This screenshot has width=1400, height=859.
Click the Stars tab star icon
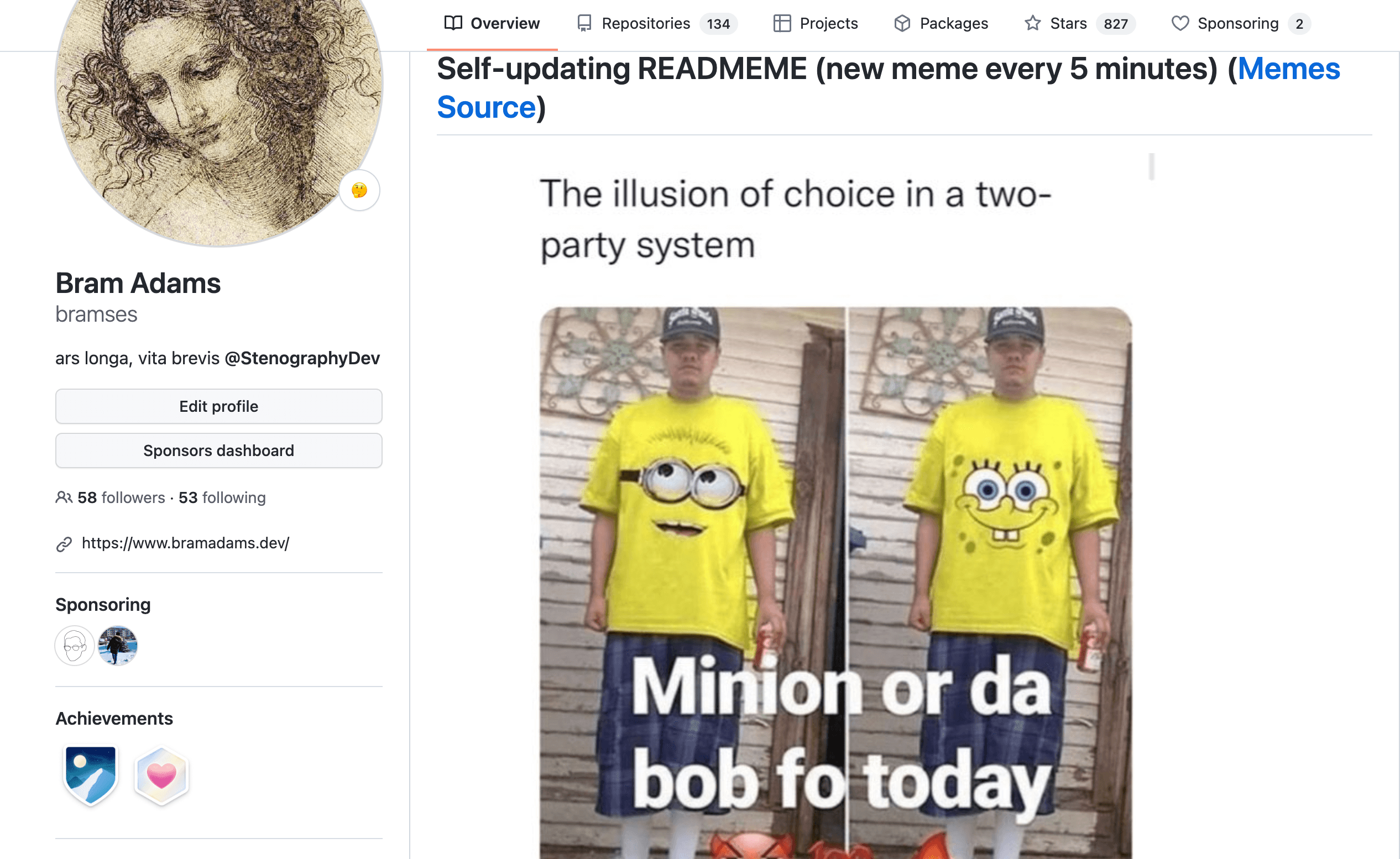click(1032, 23)
